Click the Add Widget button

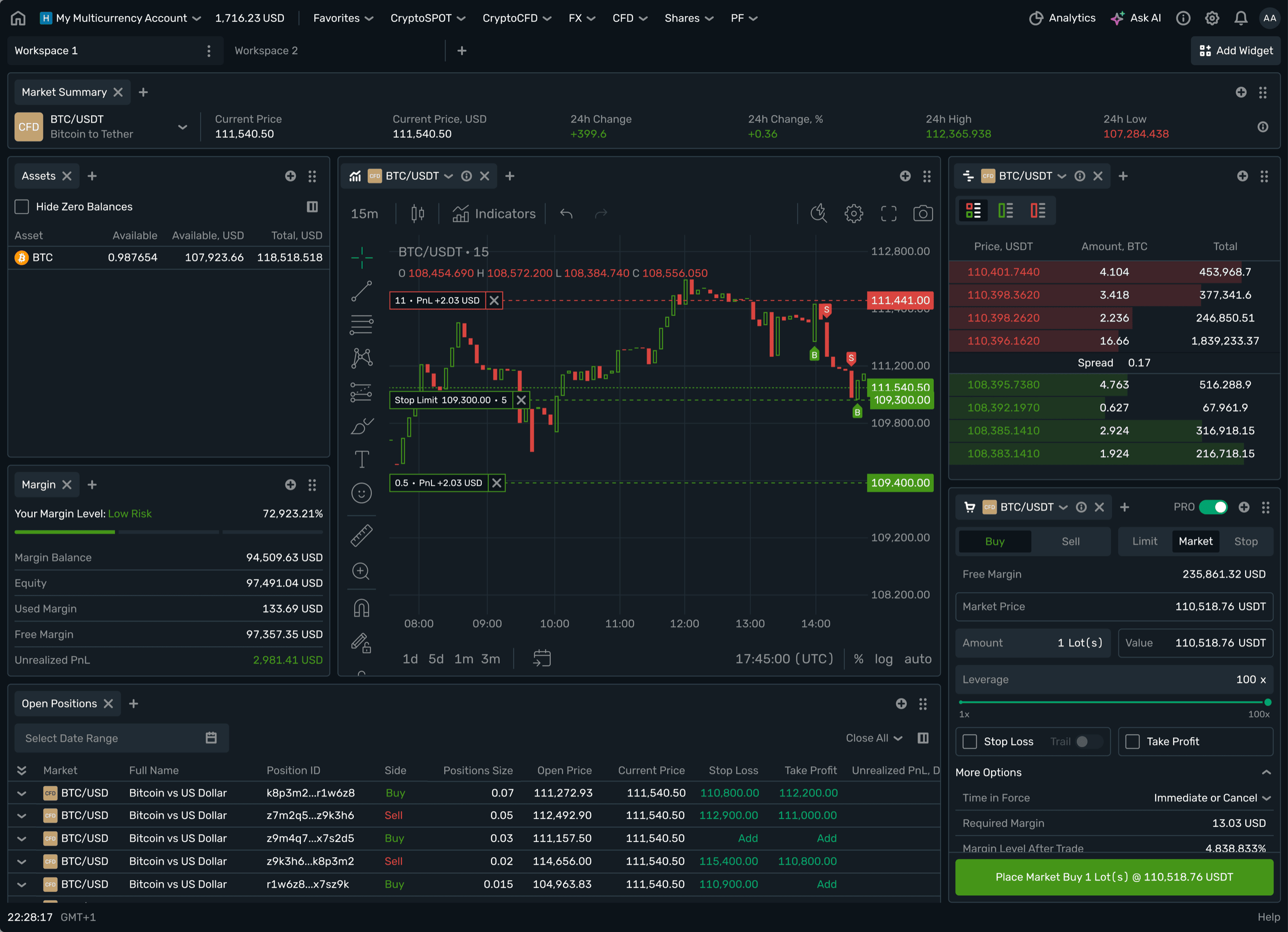1236,50
